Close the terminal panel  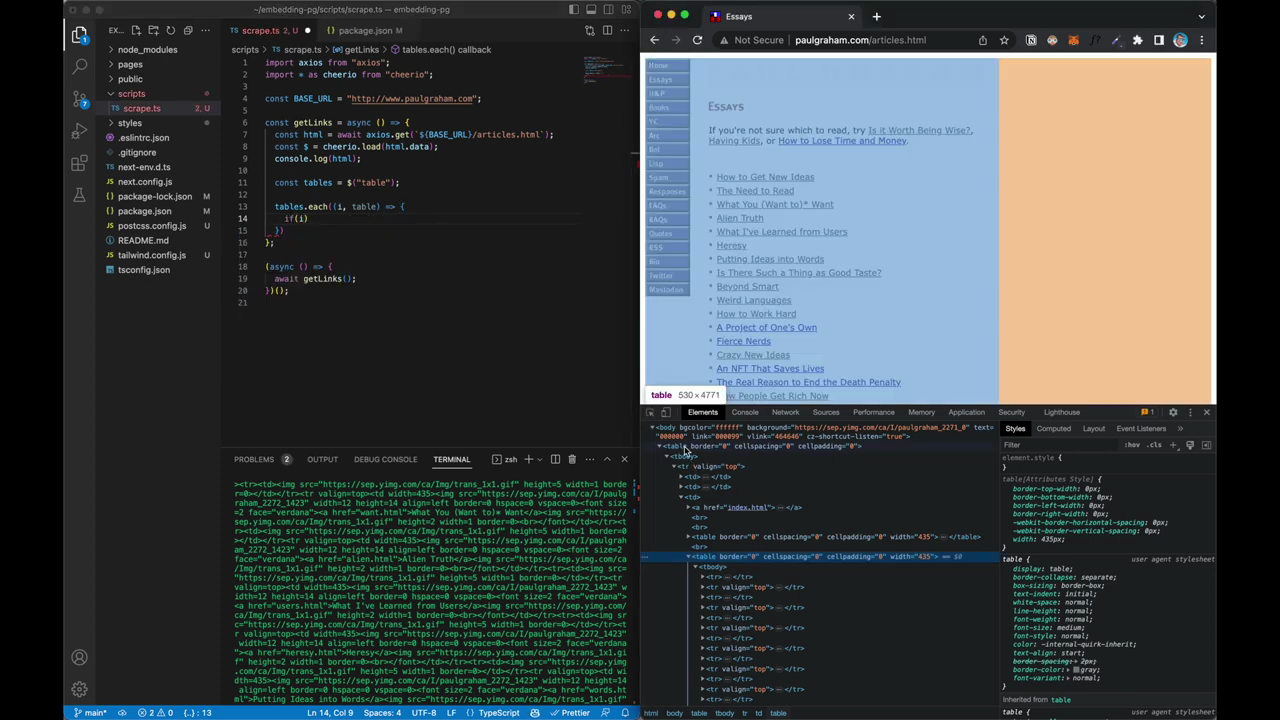point(625,459)
